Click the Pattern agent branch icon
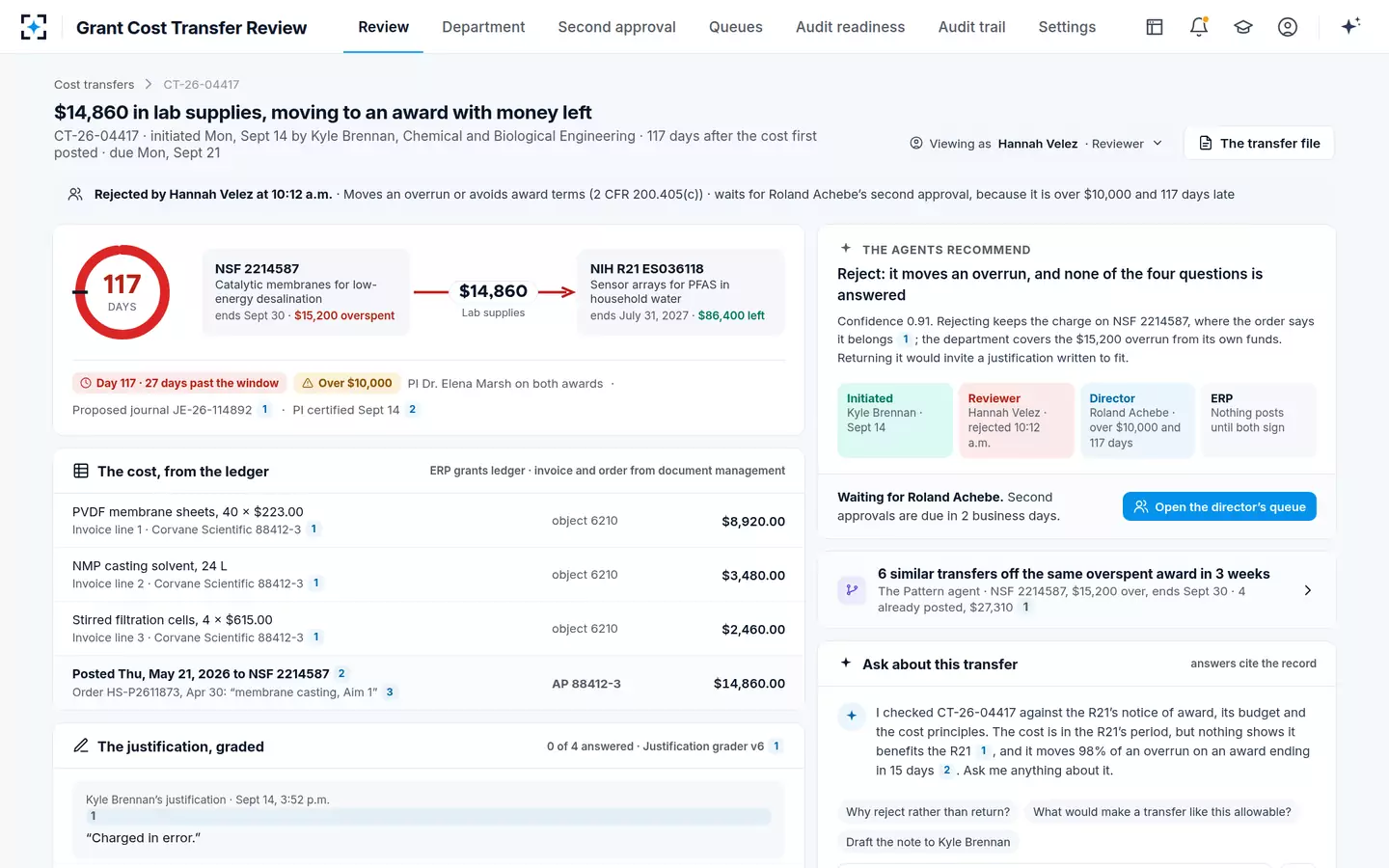Screen dimensions: 1389x868 [852, 589]
